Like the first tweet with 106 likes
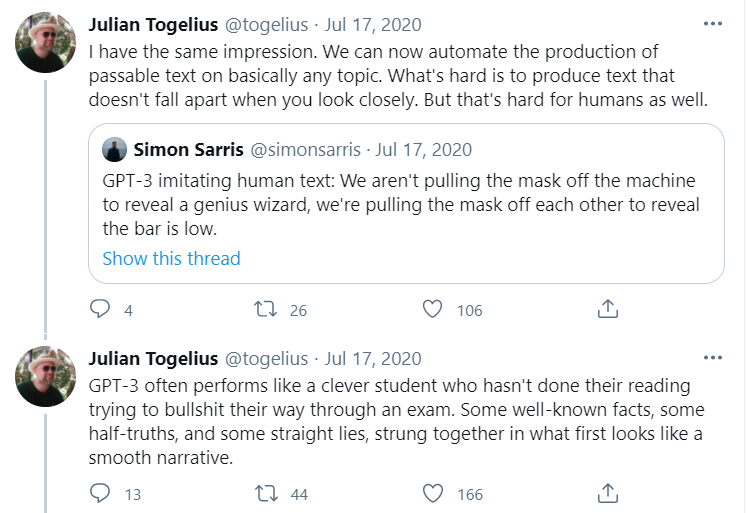Viewport: 747px width, 513px height. [432, 310]
